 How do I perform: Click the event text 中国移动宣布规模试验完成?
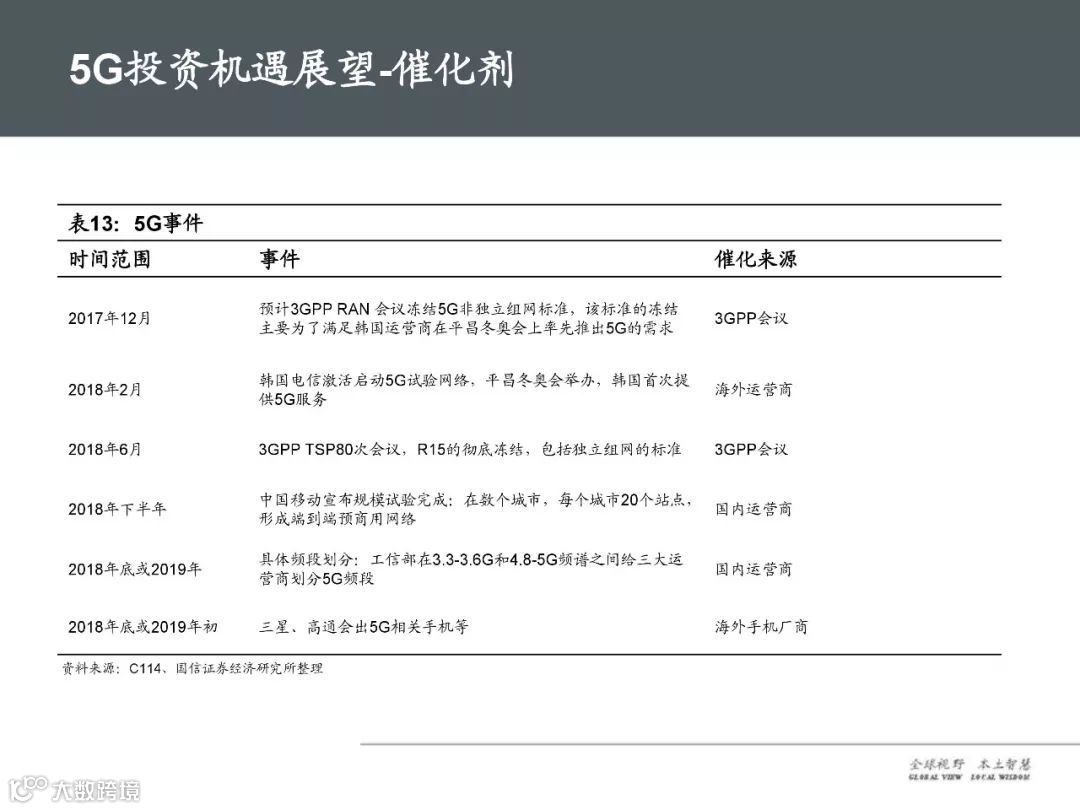pos(353,500)
